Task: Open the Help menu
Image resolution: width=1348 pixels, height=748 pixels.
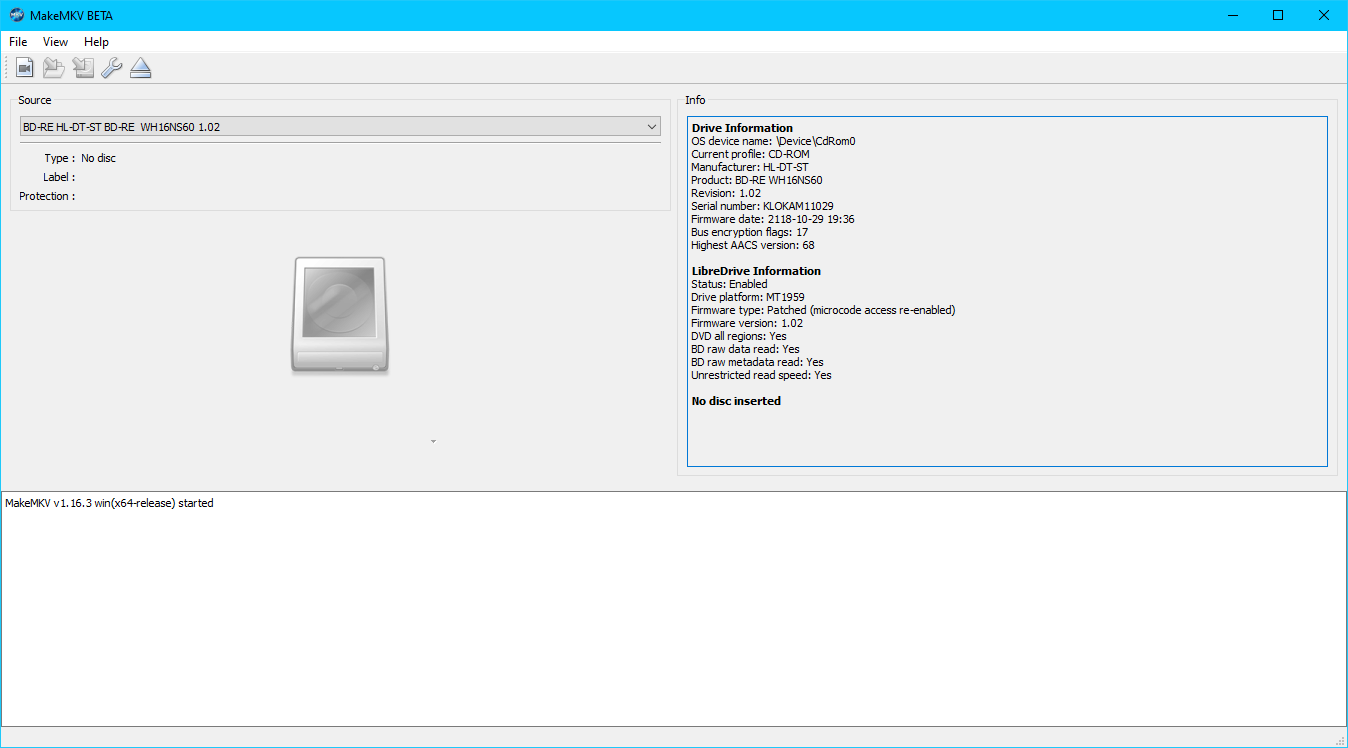Action: coord(96,42)
